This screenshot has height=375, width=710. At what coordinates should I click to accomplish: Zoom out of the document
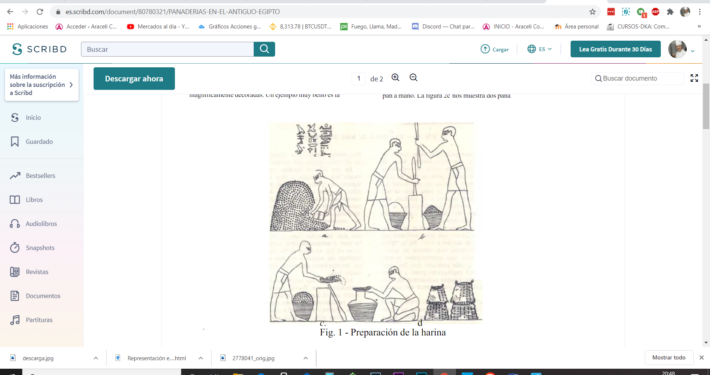(x=413, y=77)
